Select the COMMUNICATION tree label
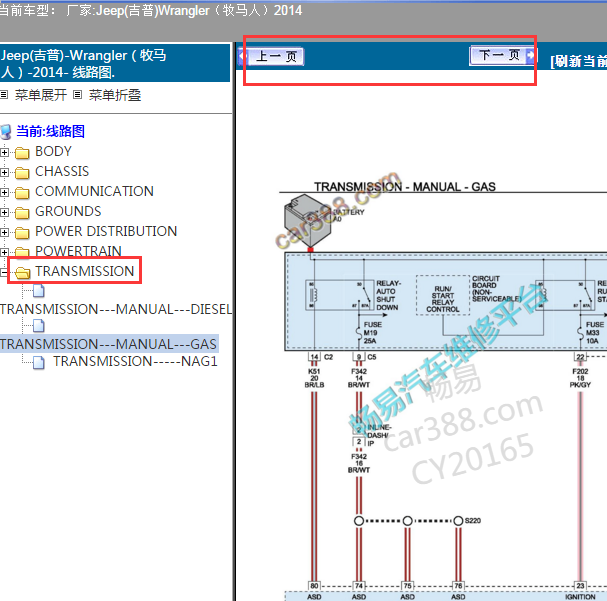 pyautogui.click(x=94, y=191)
